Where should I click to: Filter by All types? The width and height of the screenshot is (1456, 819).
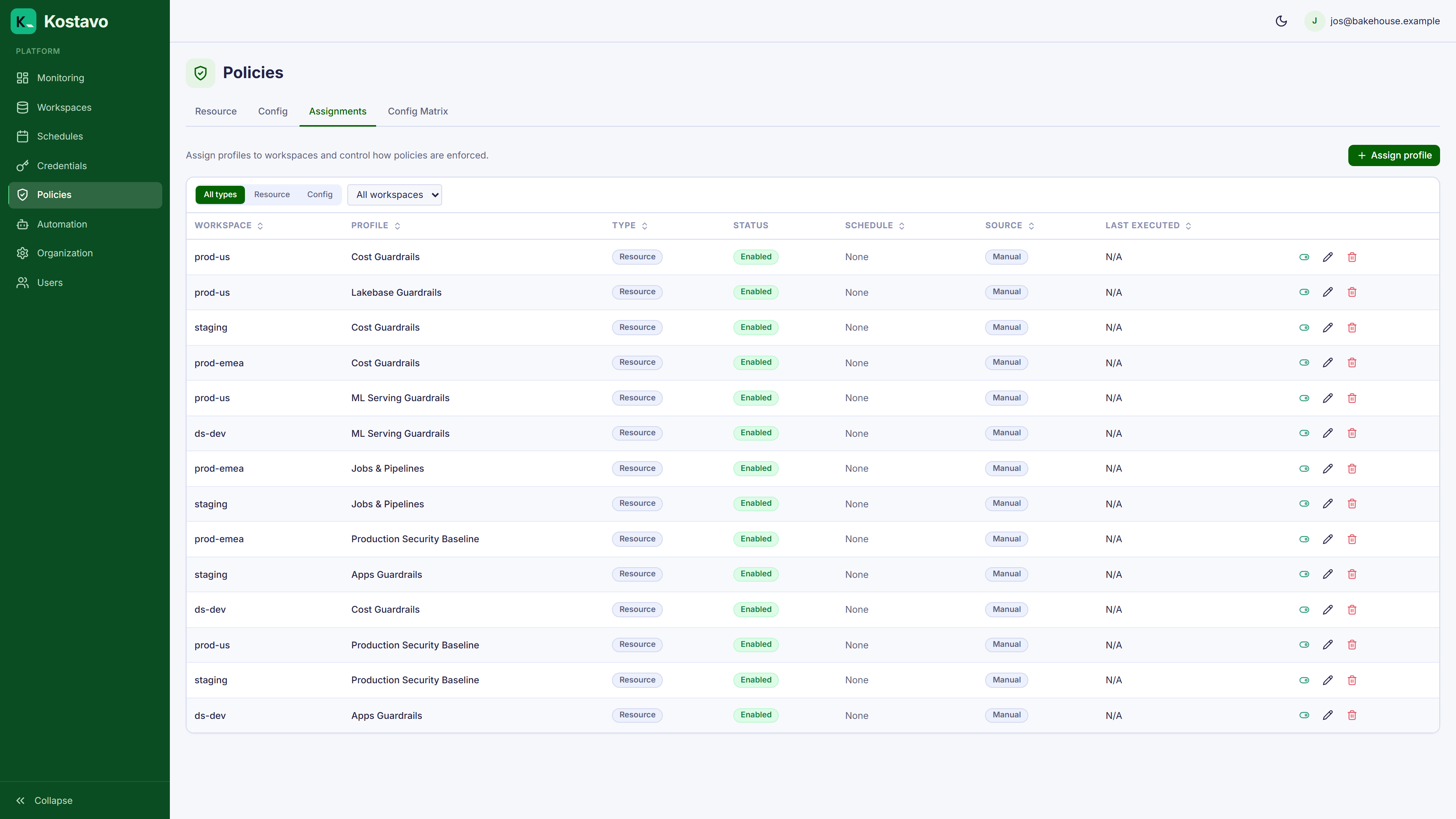click(220, 195)
